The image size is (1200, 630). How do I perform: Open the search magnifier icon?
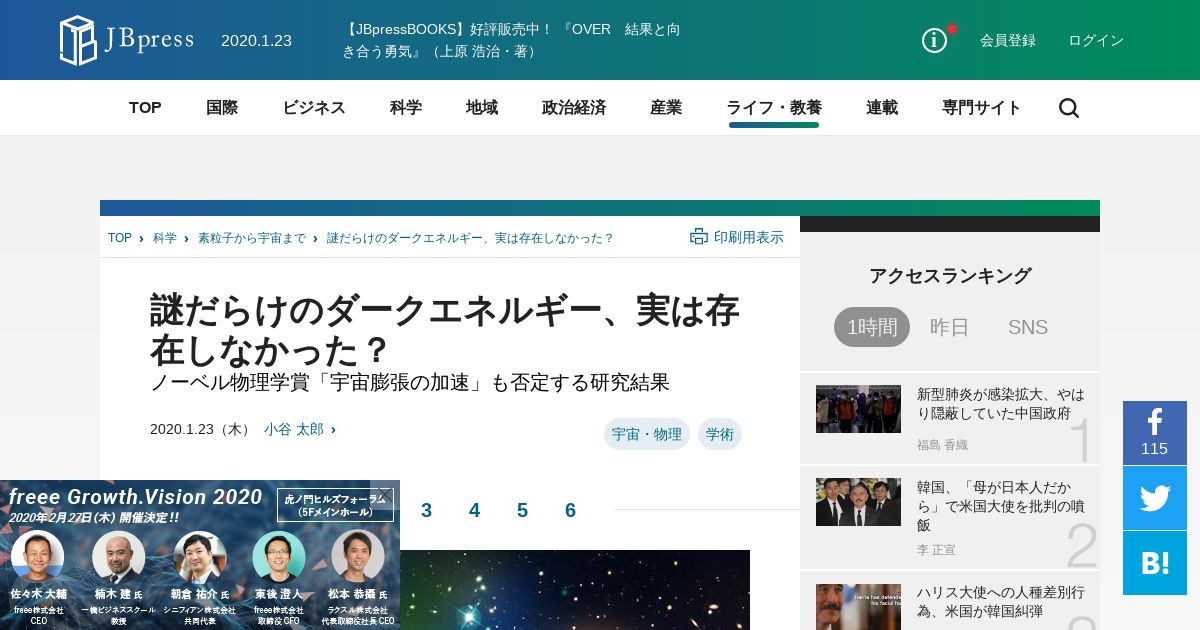1069,108
